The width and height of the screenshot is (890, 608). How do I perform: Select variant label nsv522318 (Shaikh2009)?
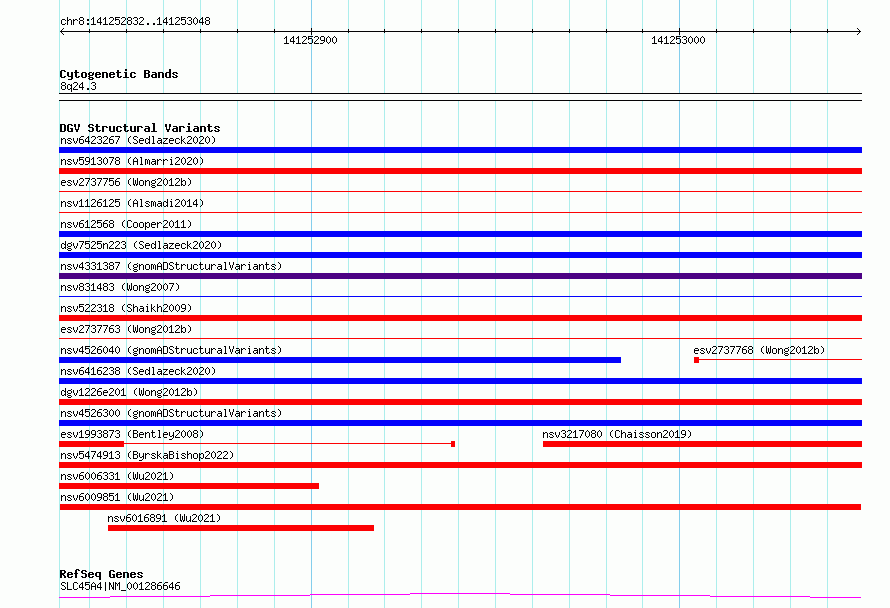(x=126, y=308)
